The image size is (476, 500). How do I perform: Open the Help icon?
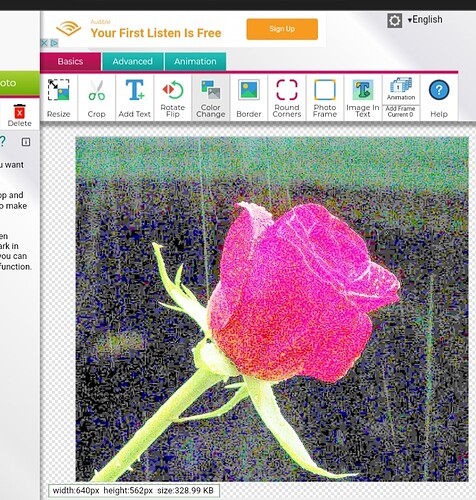pyautogui.click(x=439, y=98)
